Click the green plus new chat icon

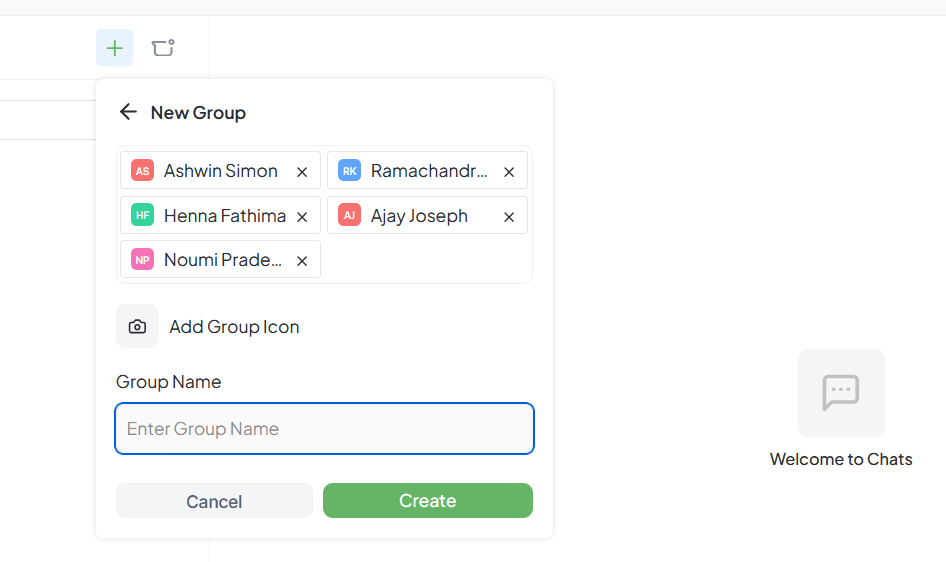tap(115, 48)
